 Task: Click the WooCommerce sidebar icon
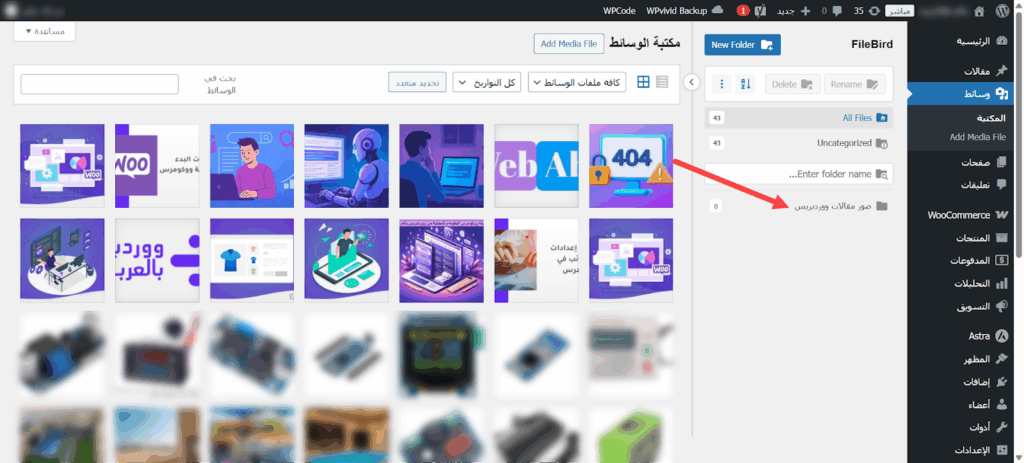1002,215
